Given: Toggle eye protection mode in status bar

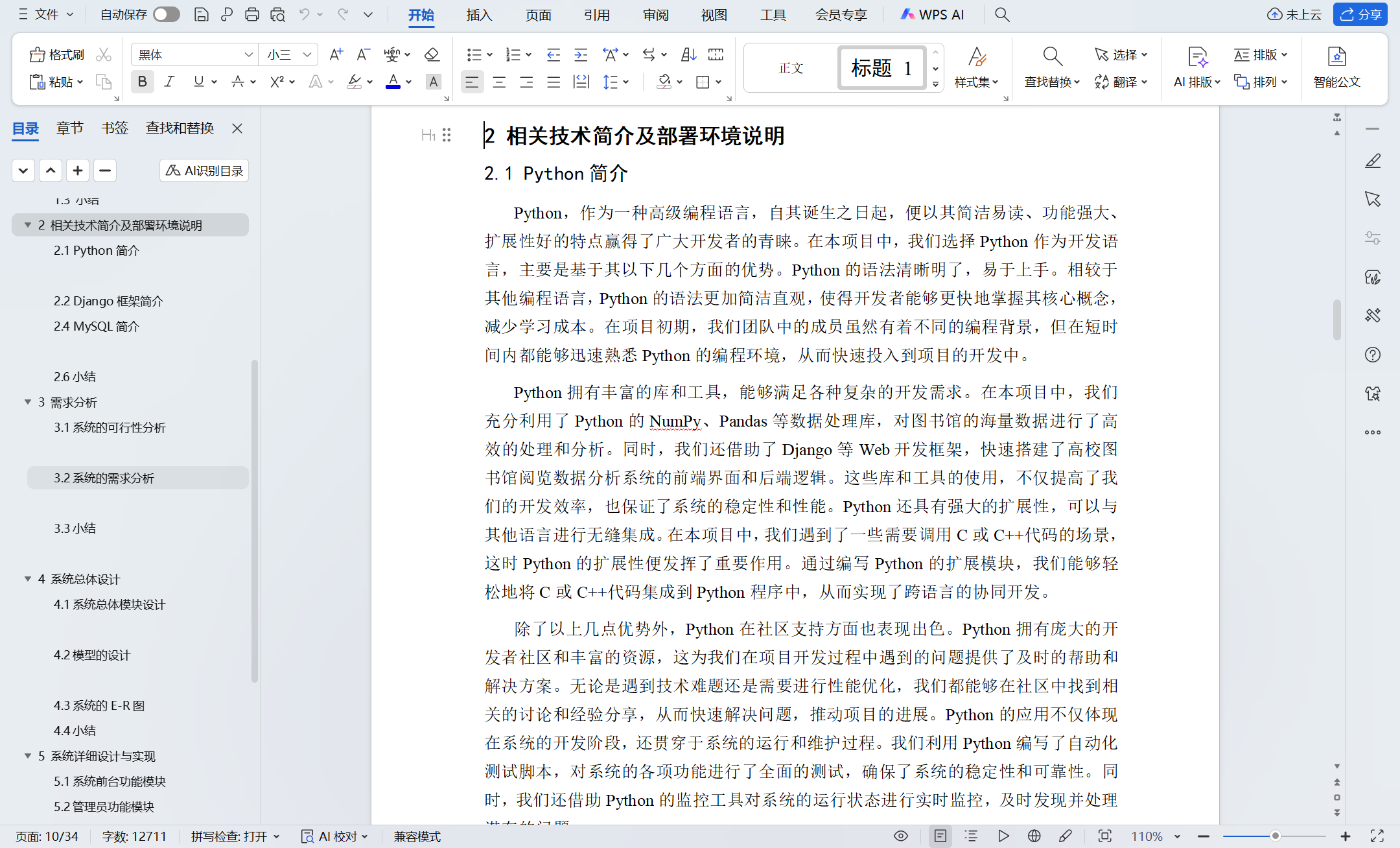Looking at the screenshot, I should [x=901, y=836].
